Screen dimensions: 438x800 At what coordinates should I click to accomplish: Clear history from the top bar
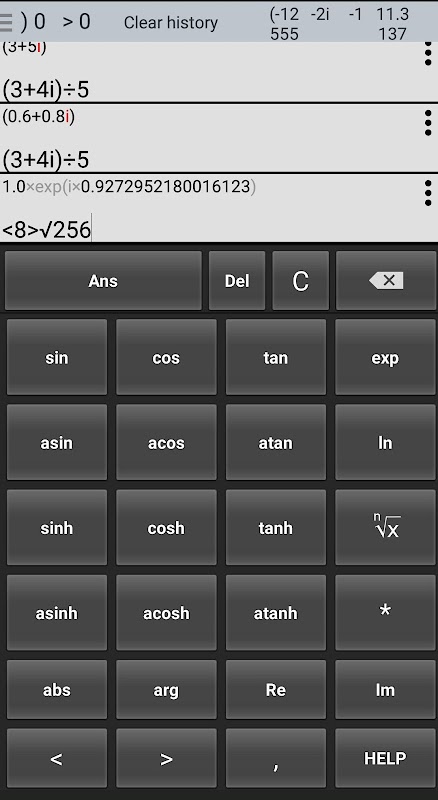pos(171,22)
